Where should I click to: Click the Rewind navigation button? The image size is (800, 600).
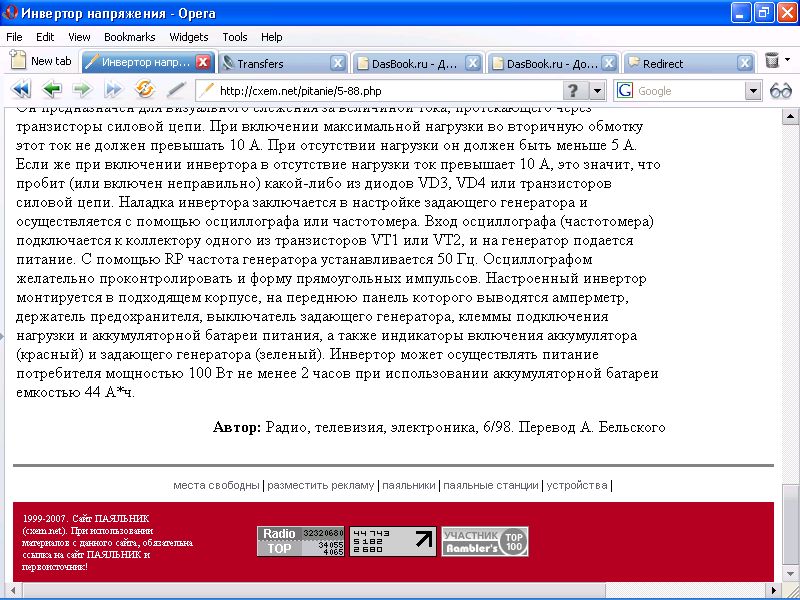tap(21, 90)
